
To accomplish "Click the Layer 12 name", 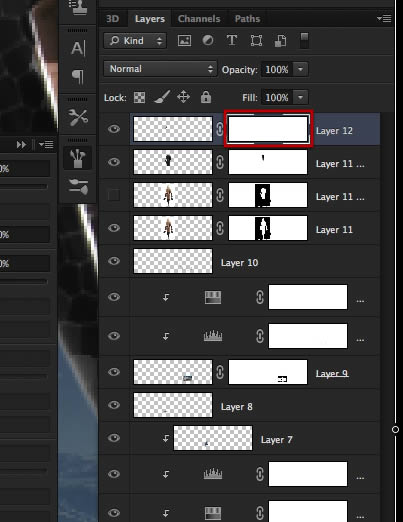I will tap(334, 131).
